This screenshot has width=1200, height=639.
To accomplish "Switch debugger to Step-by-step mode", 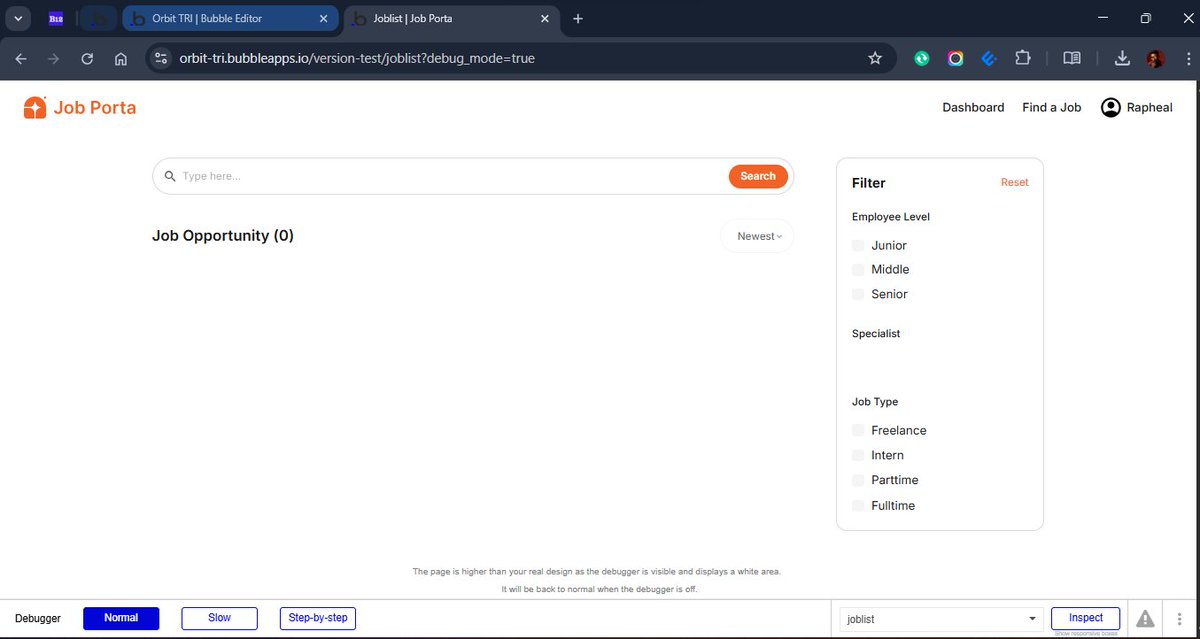I will (x=317, y=618).
